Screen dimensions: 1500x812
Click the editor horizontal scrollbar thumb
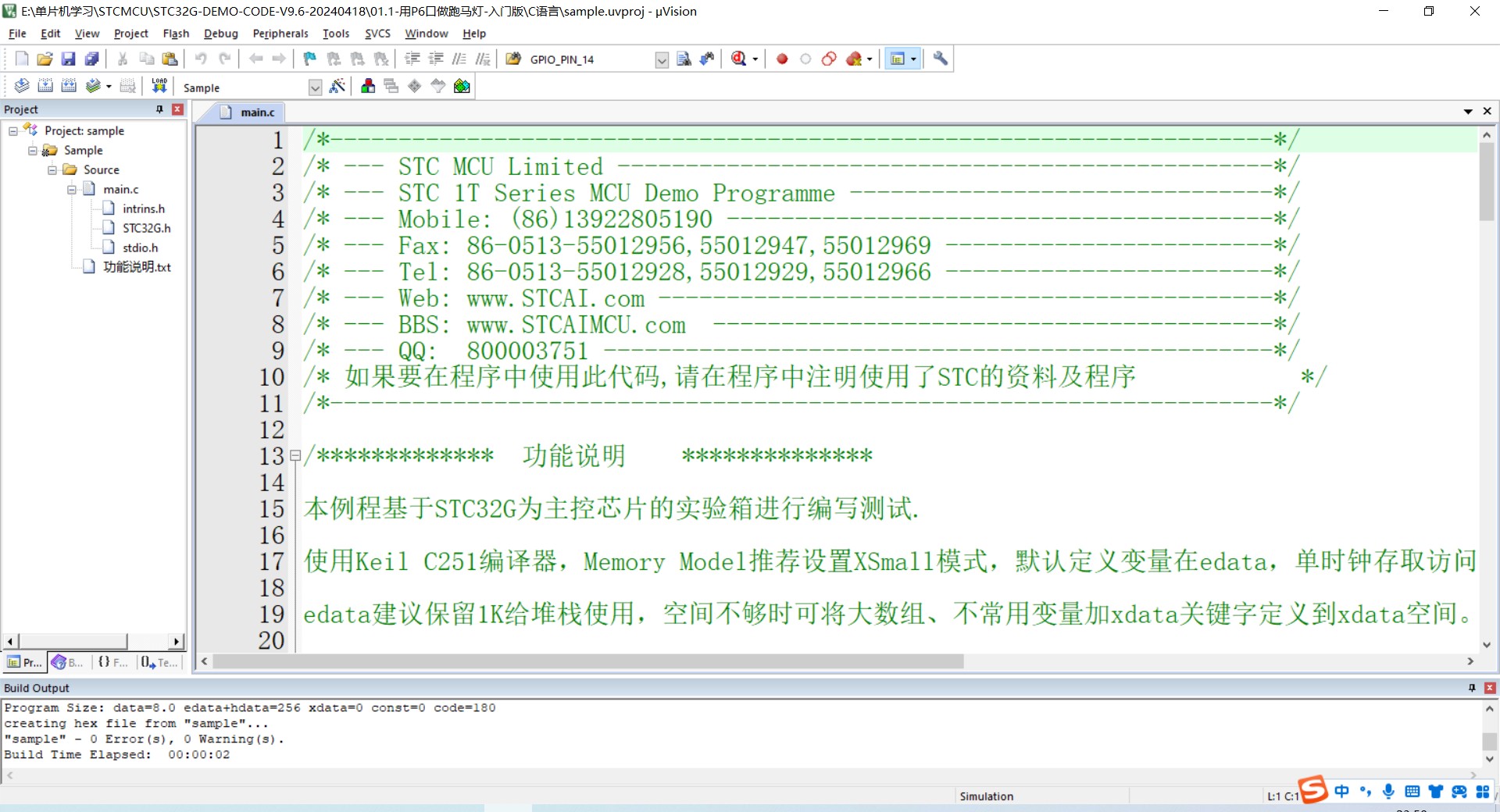587,661
